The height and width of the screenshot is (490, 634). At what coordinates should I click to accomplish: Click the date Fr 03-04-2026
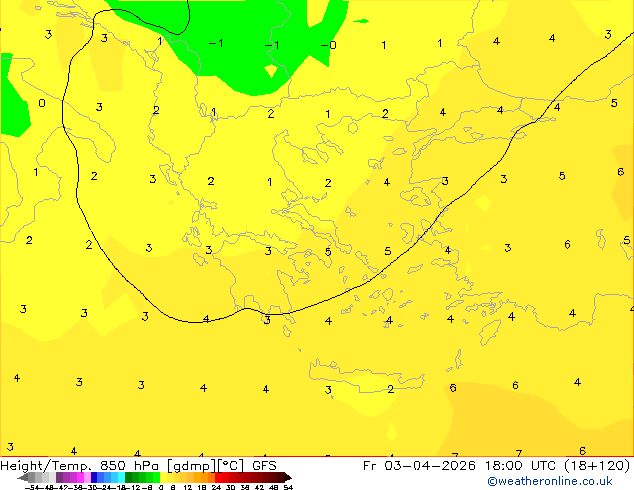[x=419, y=466]
